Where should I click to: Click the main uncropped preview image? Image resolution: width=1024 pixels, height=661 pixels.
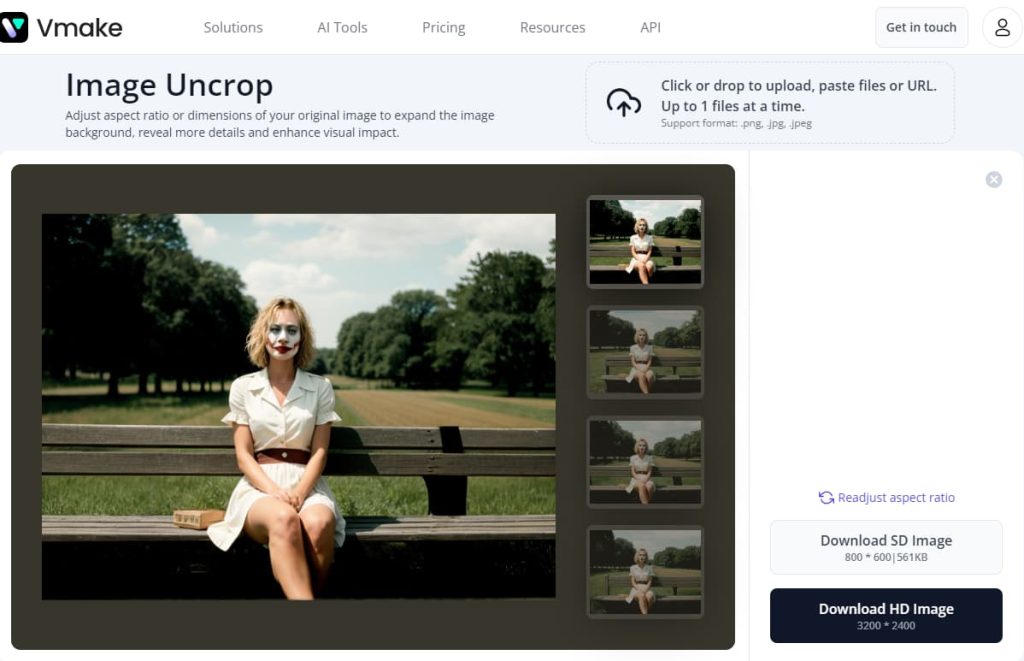[x=298, y=406]
